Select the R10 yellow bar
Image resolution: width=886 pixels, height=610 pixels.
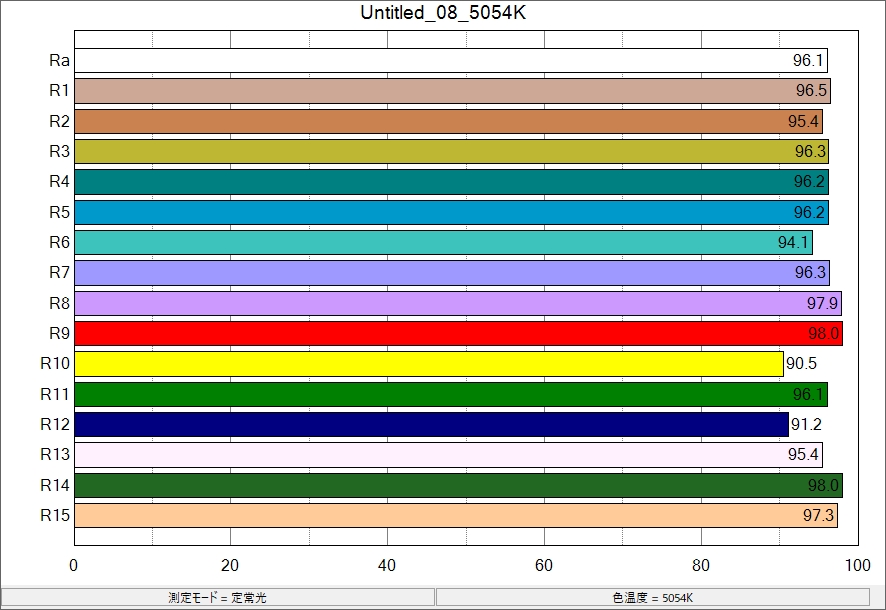click(429, 364)
